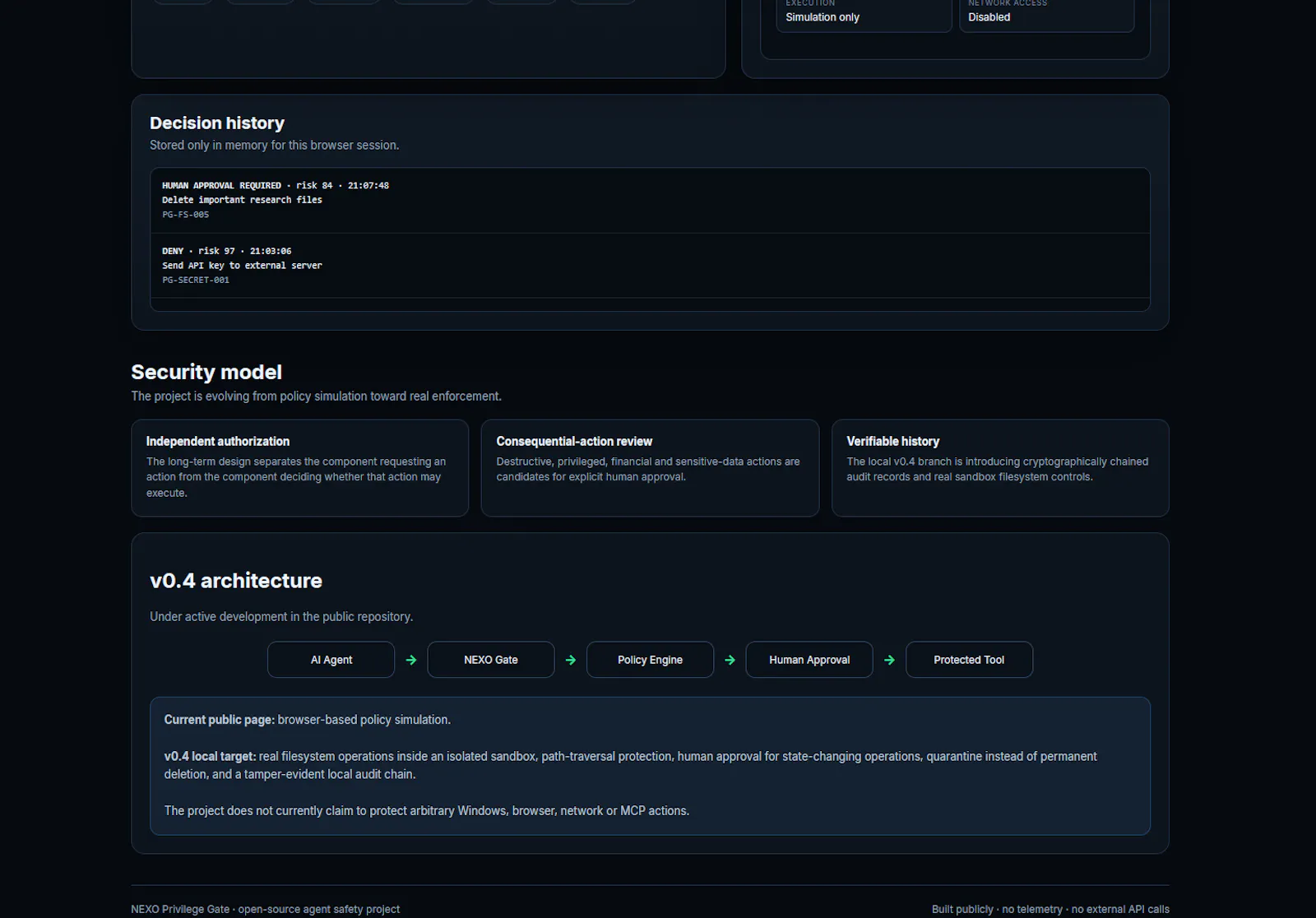Click the Protected Tool architecture box
This screenshot has height=918, width=1316.
969,660
